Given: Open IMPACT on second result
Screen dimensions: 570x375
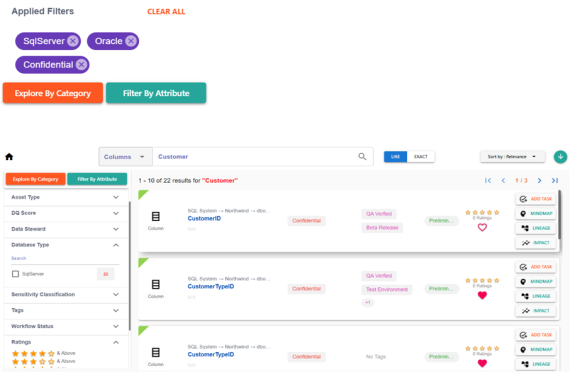Looking at the screenshot, I should tap(536, 310).
